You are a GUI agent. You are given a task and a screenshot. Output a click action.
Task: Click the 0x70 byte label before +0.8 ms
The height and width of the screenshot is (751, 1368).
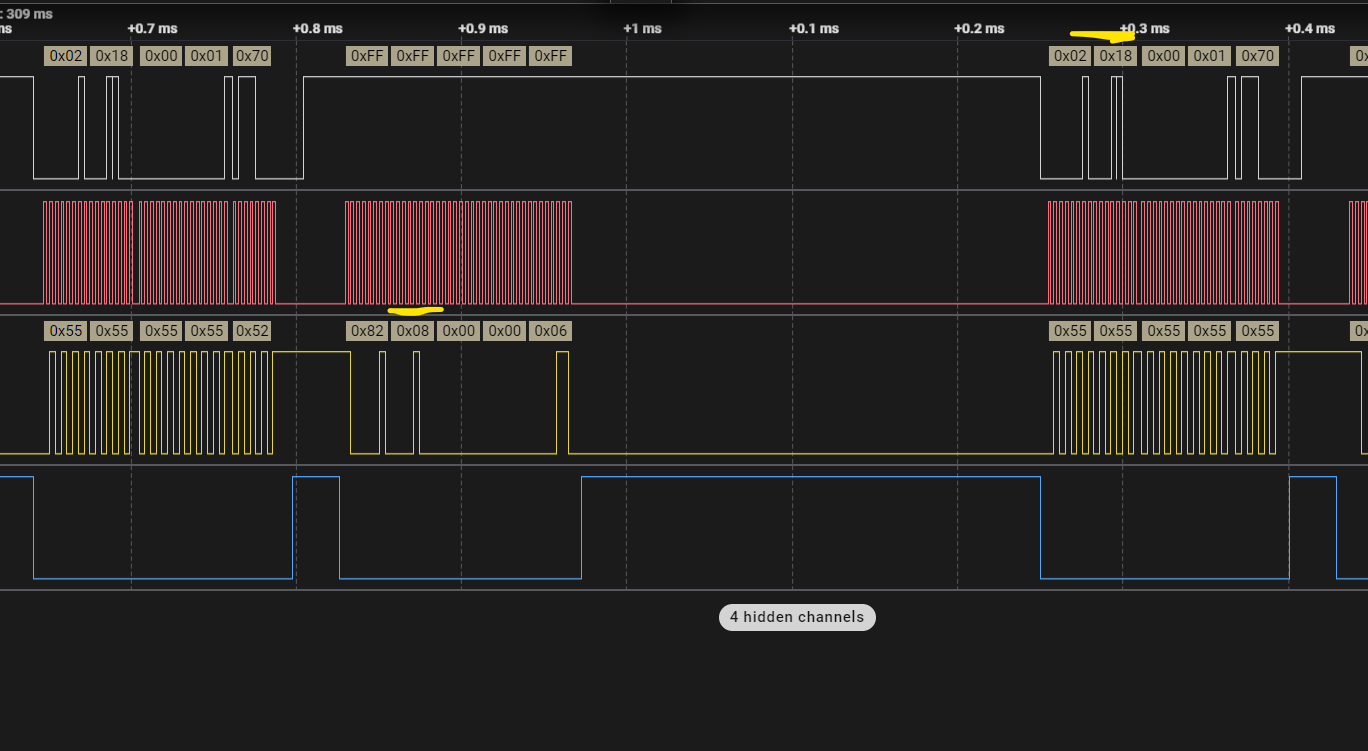[252, 56]
